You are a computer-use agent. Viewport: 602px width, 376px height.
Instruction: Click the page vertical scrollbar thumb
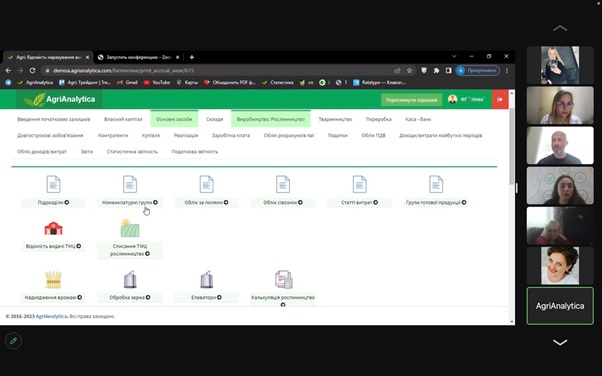coord(511,146)
